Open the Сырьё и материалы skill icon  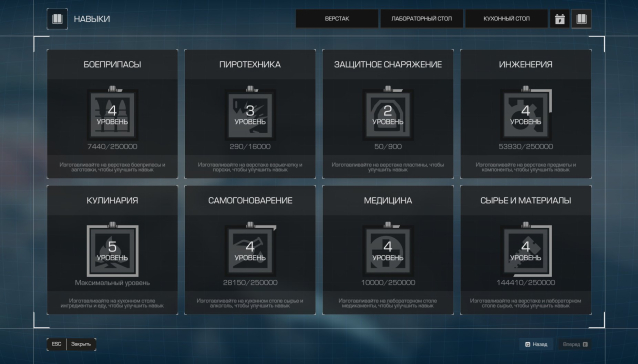click(526, 251)
